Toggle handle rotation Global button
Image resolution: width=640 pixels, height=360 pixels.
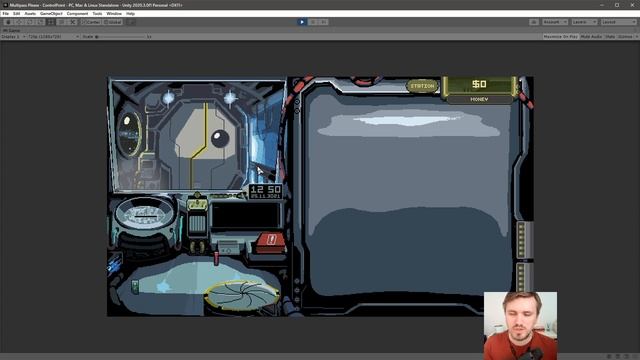point(112,22)
